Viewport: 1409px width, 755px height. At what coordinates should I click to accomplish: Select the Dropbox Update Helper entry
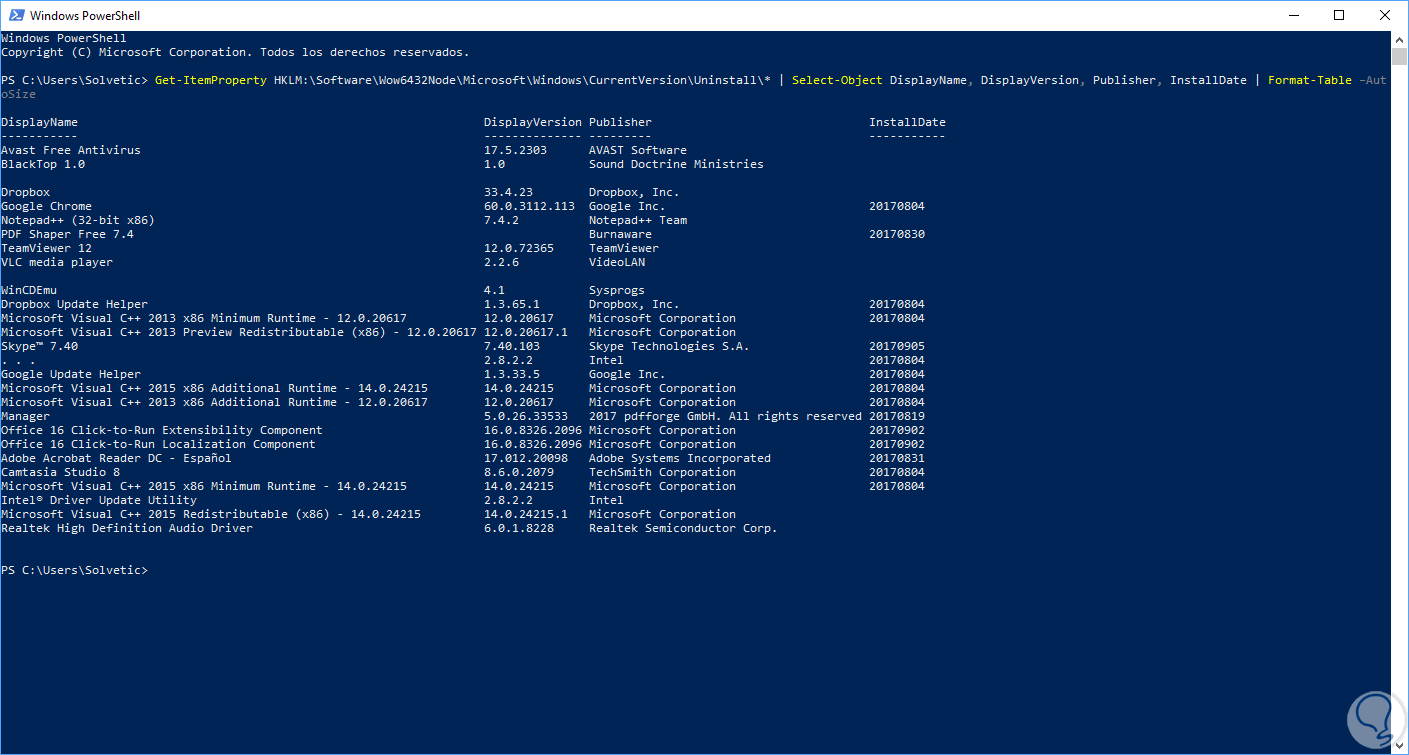coord(74,304)
